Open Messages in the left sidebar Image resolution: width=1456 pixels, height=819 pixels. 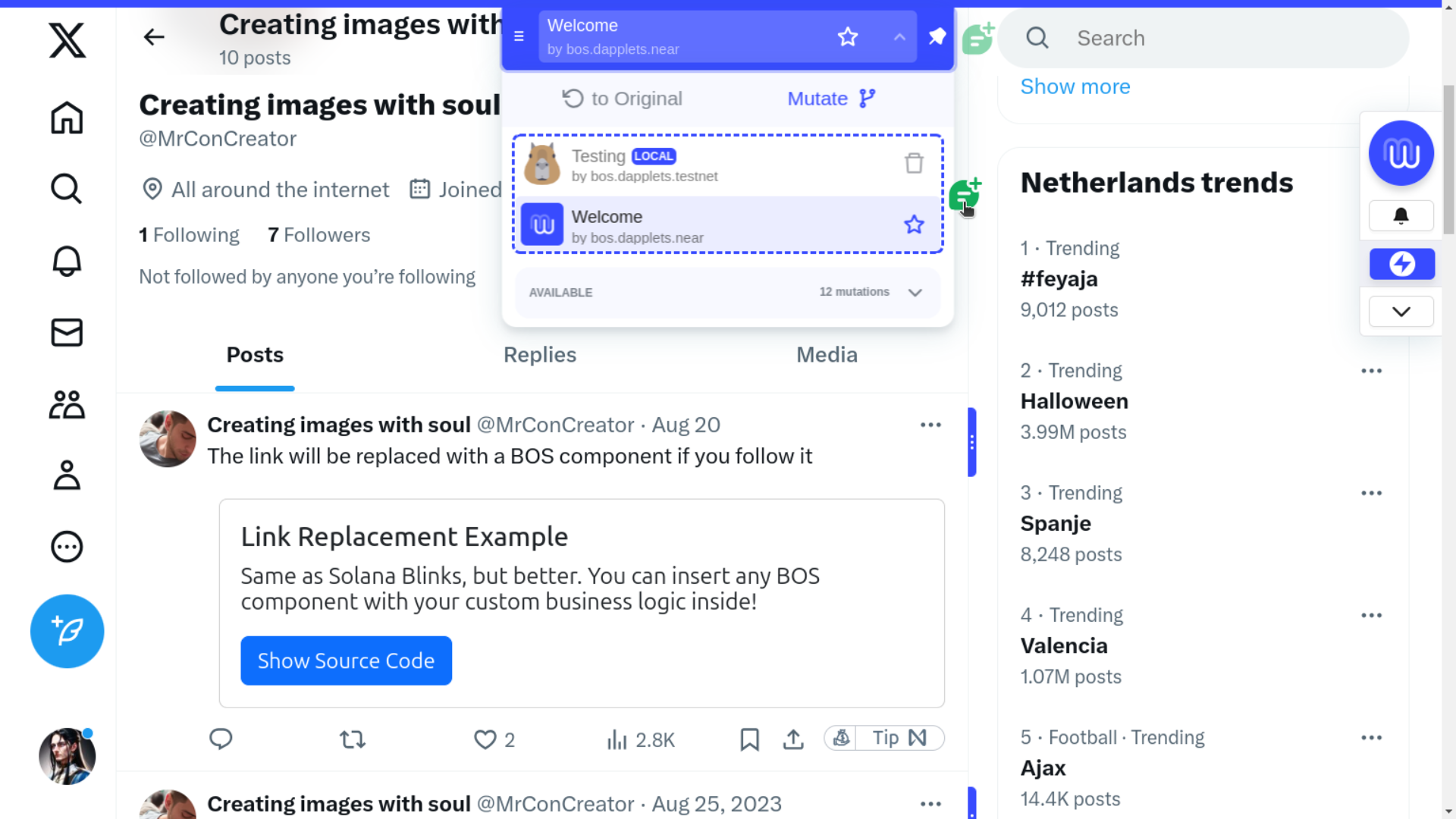67,332
